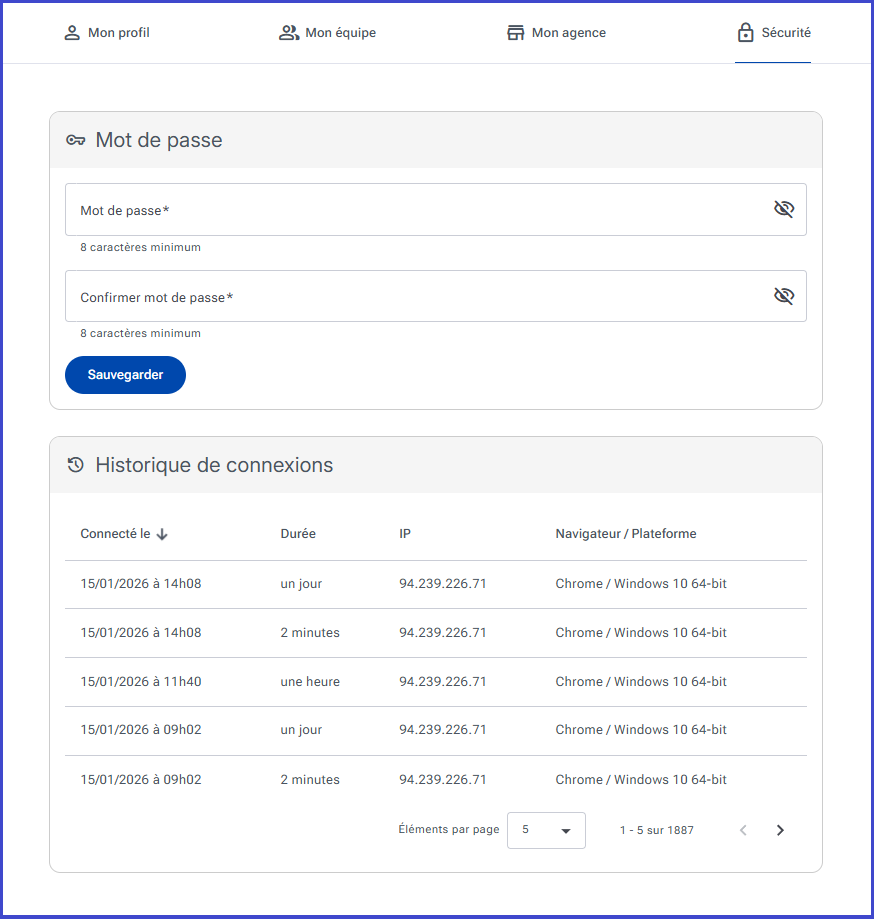Click the person icon beside Mon profil

[72, 33]
